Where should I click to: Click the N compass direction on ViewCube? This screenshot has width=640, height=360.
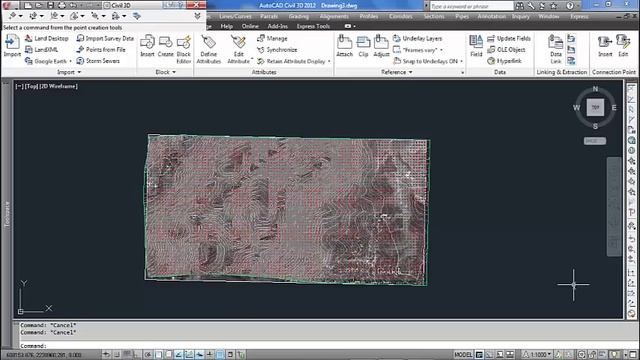pyautogui.click(x=595, y=89)
